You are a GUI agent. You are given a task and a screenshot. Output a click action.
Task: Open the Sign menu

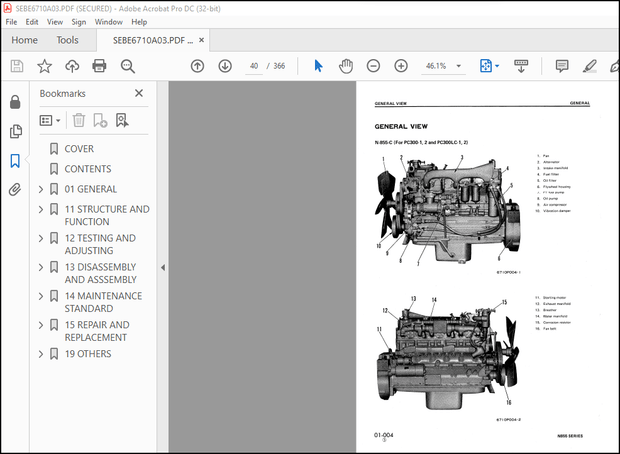pyautogui.click(x=79, y=22)
